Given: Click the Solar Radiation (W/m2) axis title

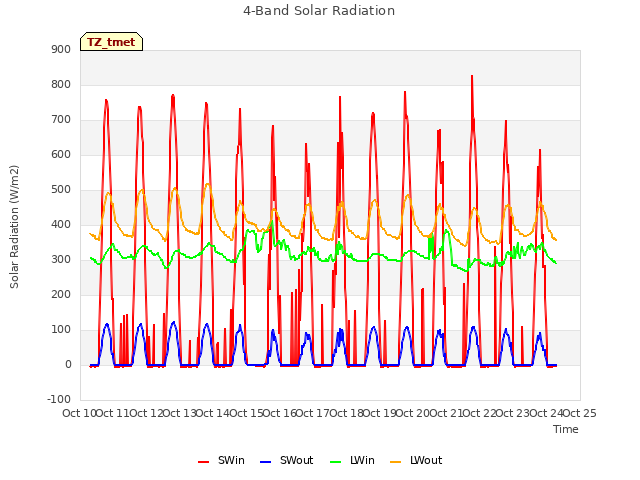Looking at the screenshot, I should pos(14,227).
